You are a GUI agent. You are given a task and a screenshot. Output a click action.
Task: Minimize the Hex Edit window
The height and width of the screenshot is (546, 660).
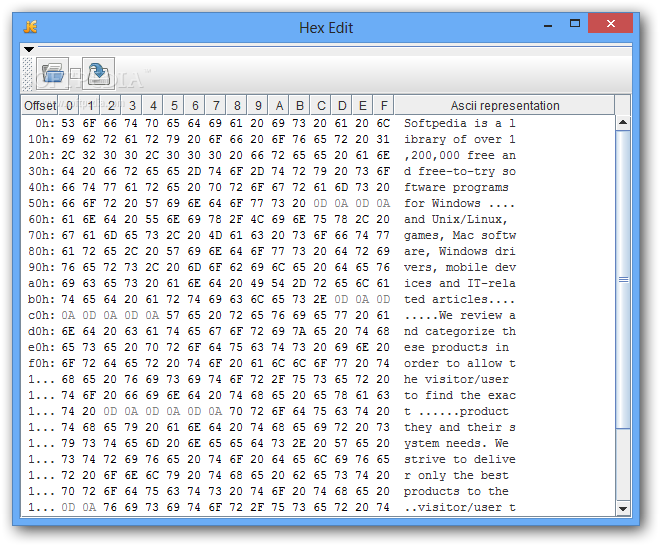[x=548, y=25]
